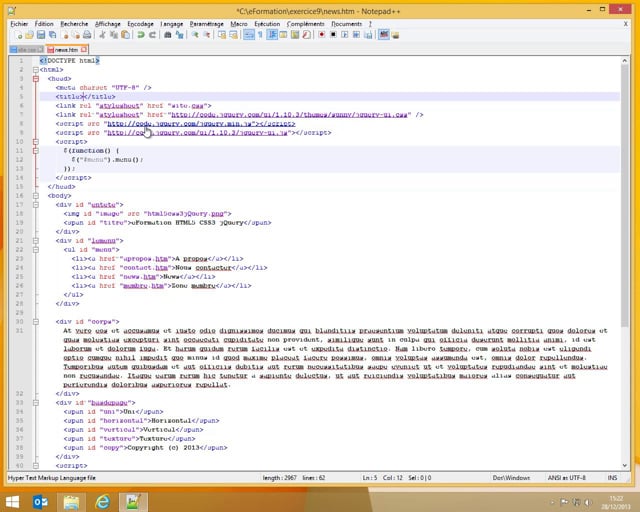
Task: Toggle INS insert mode in status bar
Action: pyautogui.click(x=612, y=478)
